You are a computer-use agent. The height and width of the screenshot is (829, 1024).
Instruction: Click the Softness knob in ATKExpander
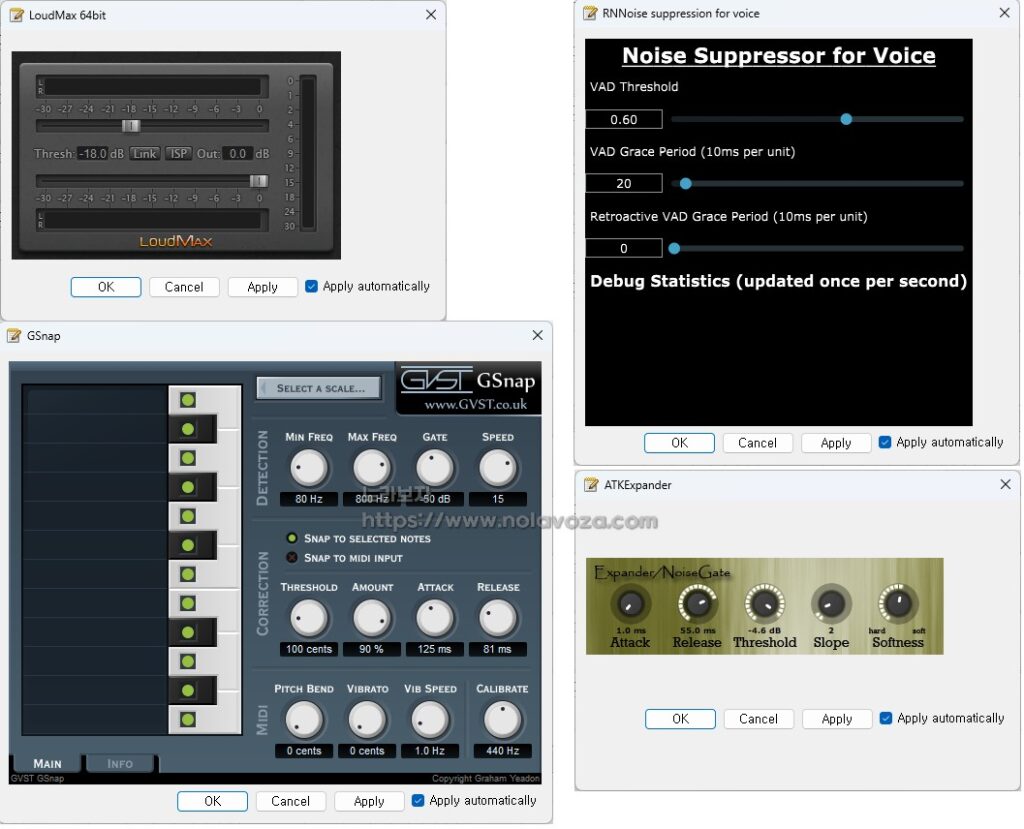pyautogui.click(x=898, y=603)
